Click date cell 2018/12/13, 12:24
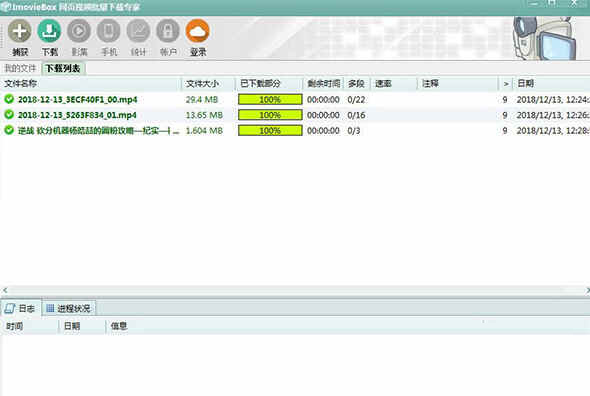The height and width of the screenshot is (396, 590). click(553, 100)
